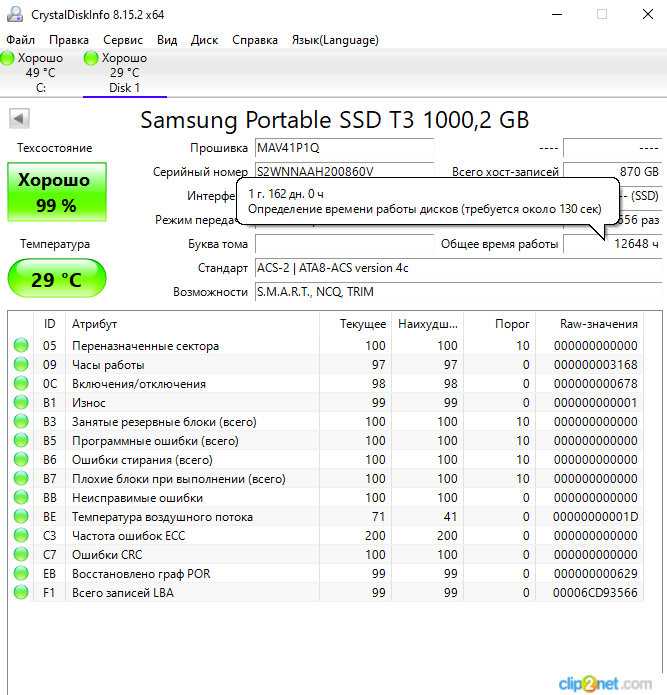Click the Samsung Portable SSD T3 title
The image size is (667, 695).
[335, 120]
